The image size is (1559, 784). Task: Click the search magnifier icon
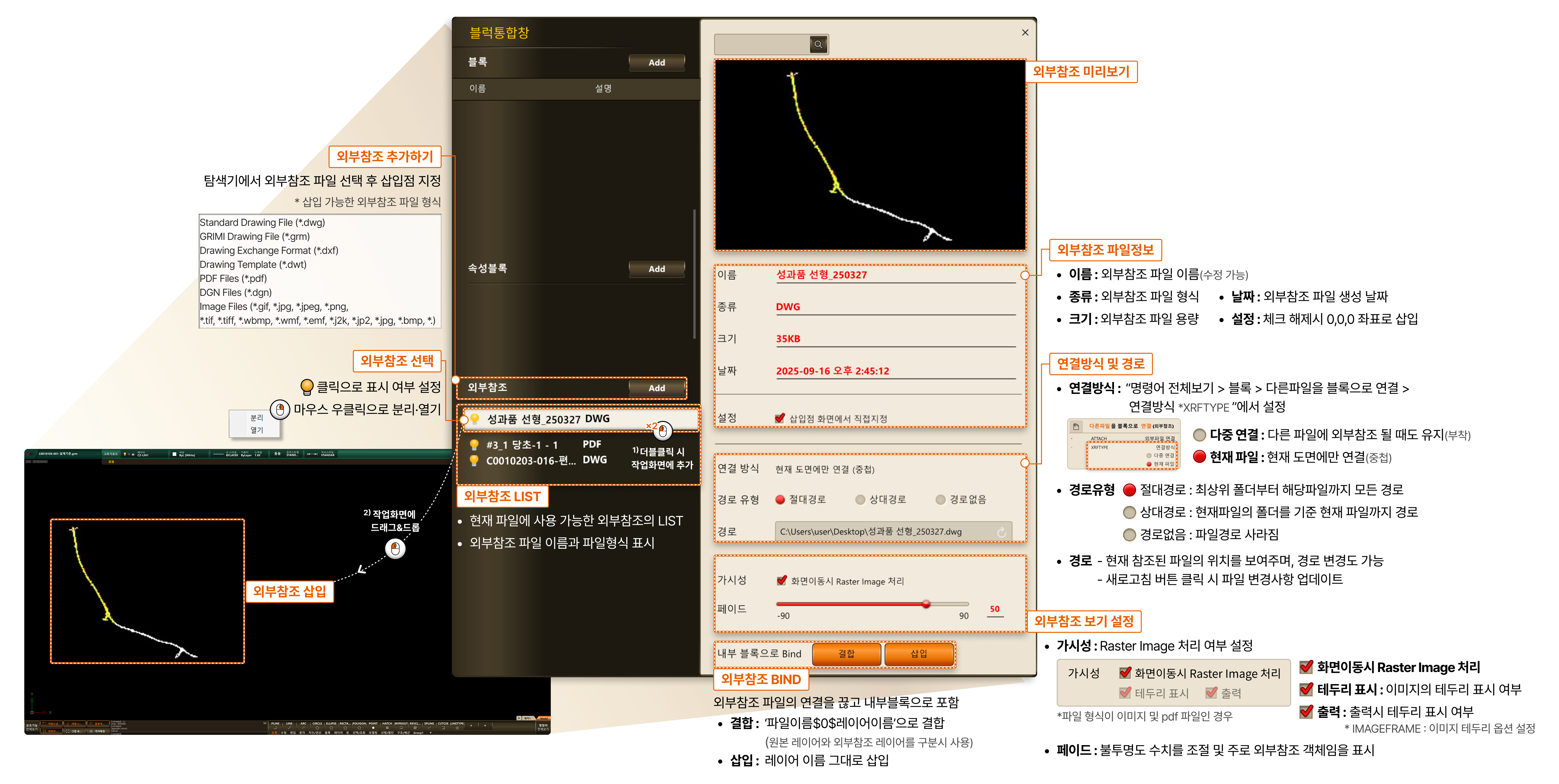pos(818,44)
